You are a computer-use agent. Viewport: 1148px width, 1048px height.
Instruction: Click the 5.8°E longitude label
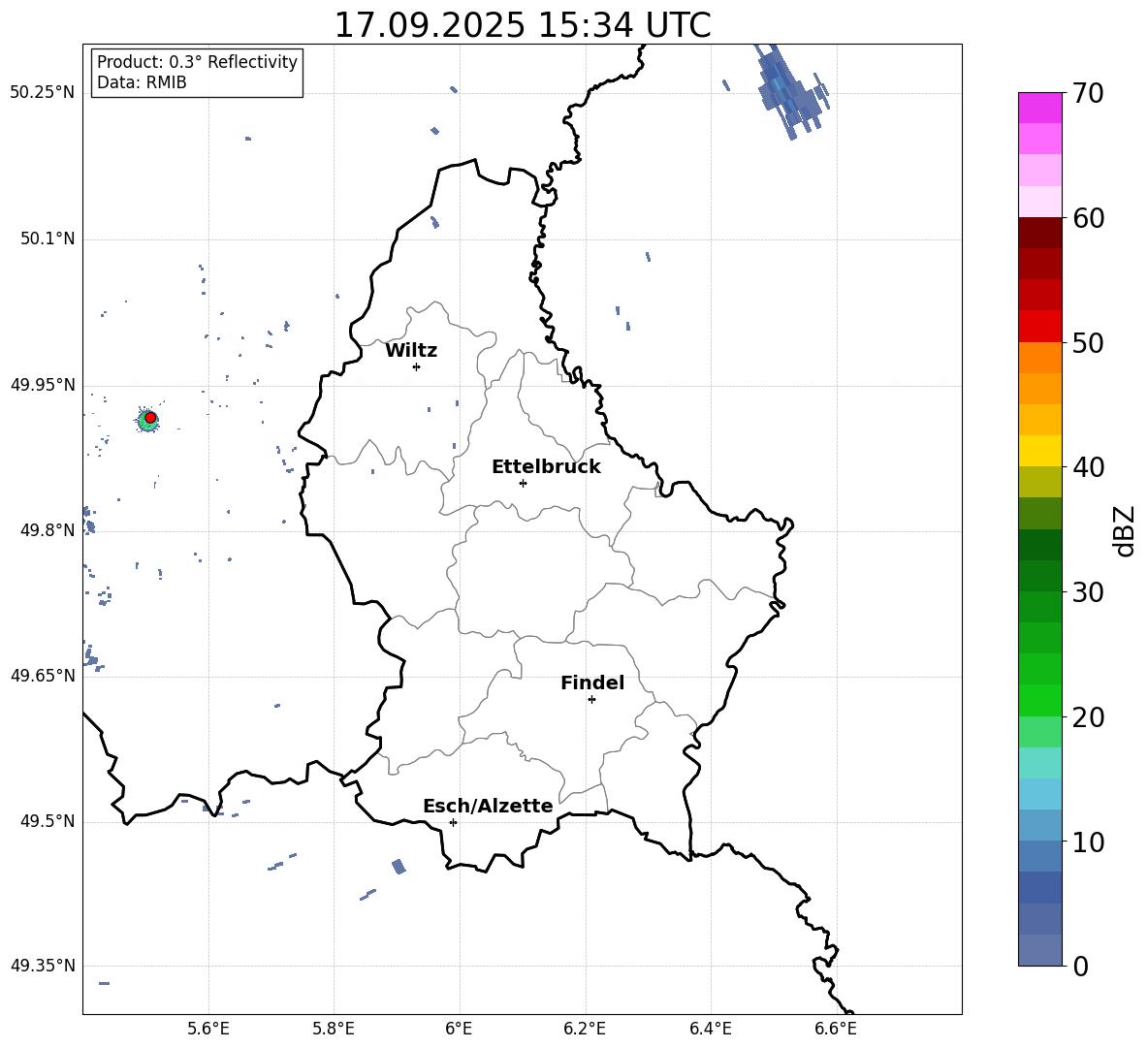(x=334, y=1029)
